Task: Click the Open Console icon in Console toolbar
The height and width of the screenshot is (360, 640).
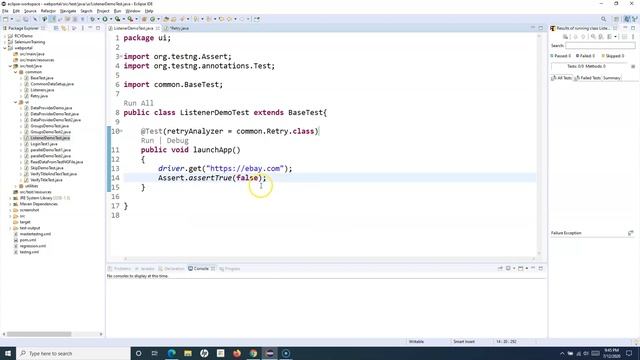Action: 521,269
